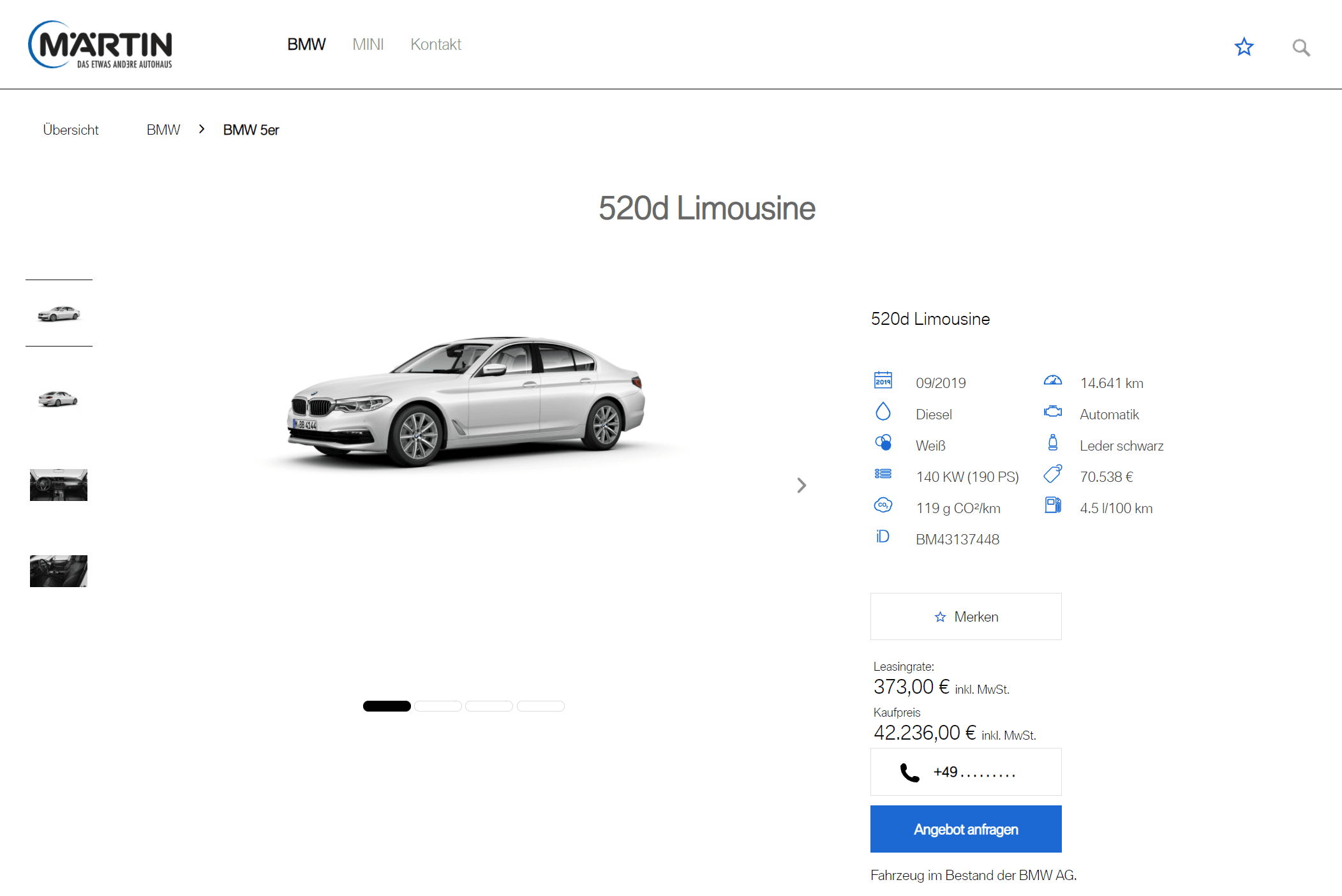Screen dimensions: 1342x896
Task: Click the power icon beside 140 KW
Action: coord(883,474)
